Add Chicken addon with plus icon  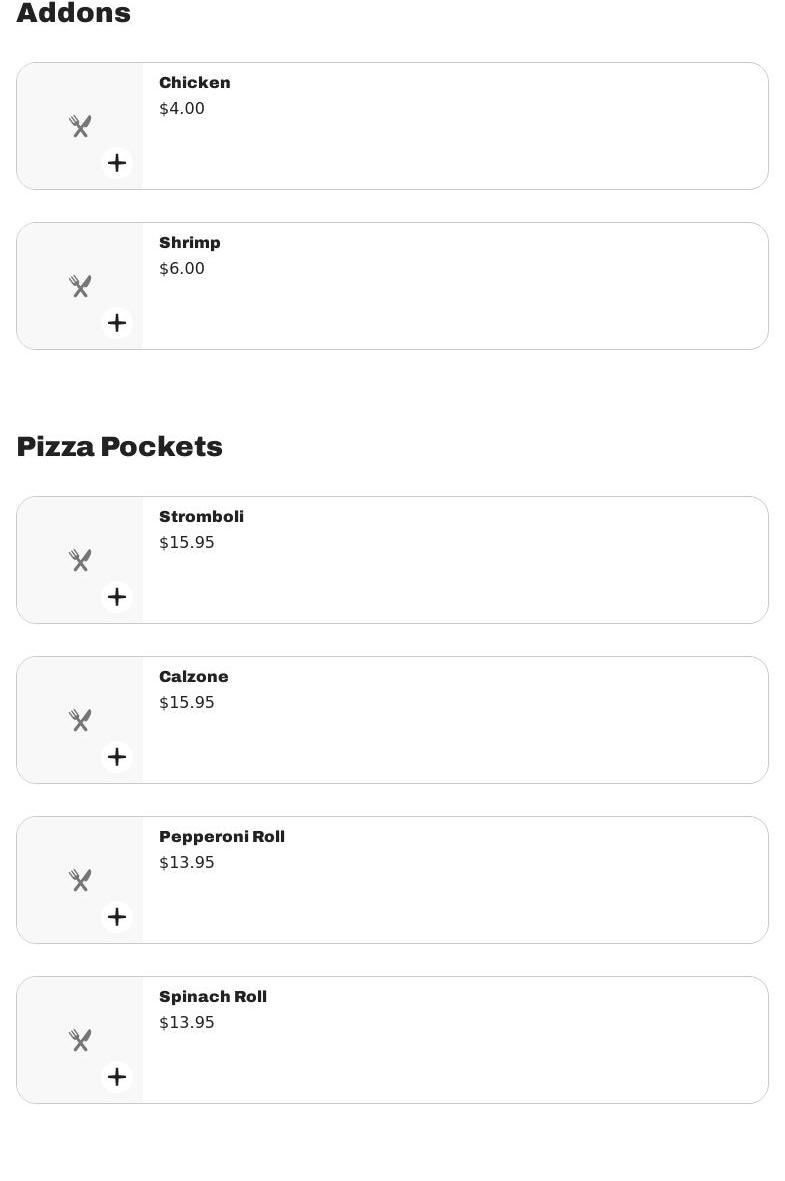tap(117, 163)
